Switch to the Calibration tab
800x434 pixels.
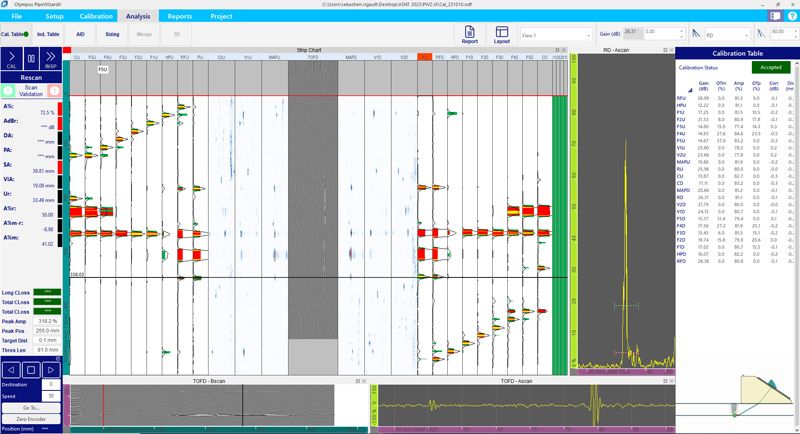[96, 17]
